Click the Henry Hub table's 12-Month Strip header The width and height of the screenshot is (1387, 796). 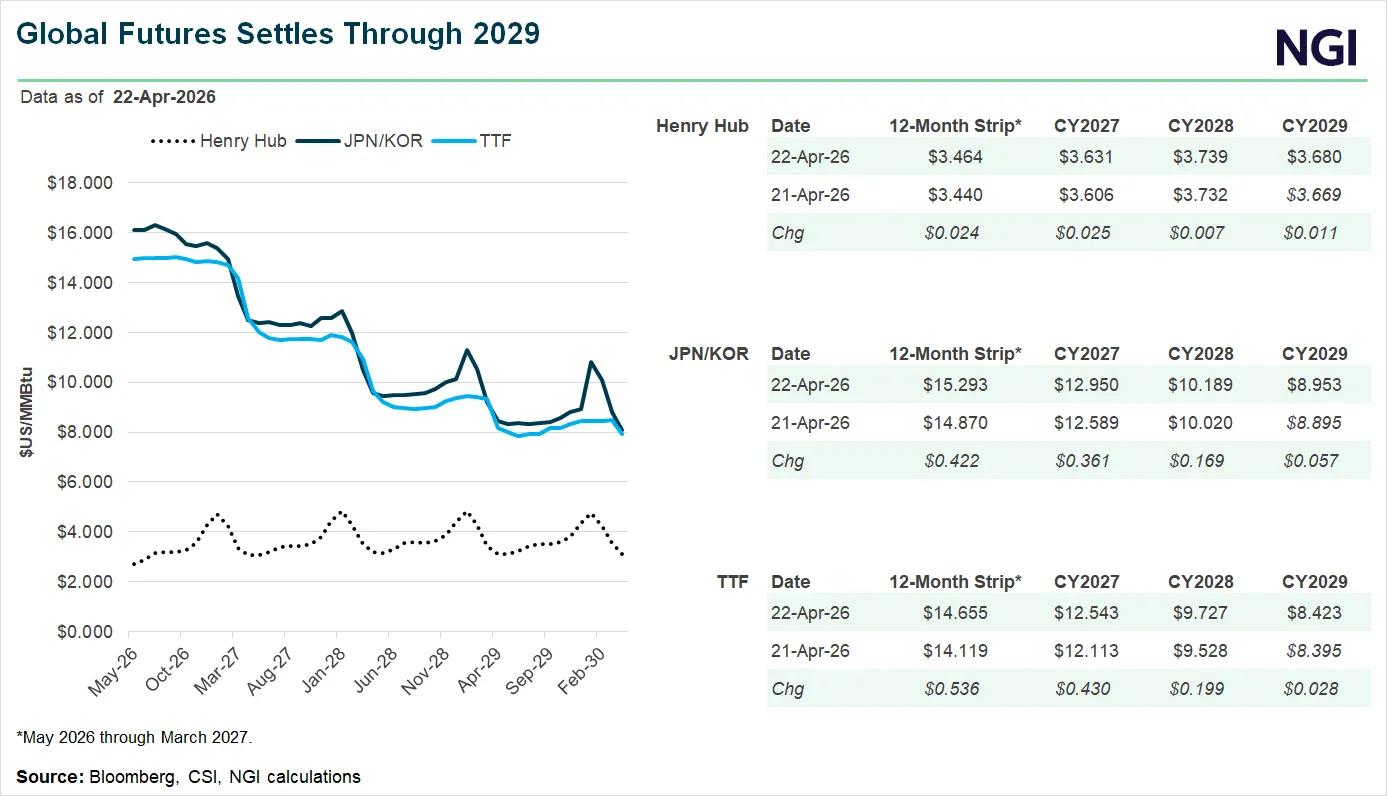point(955,126)
